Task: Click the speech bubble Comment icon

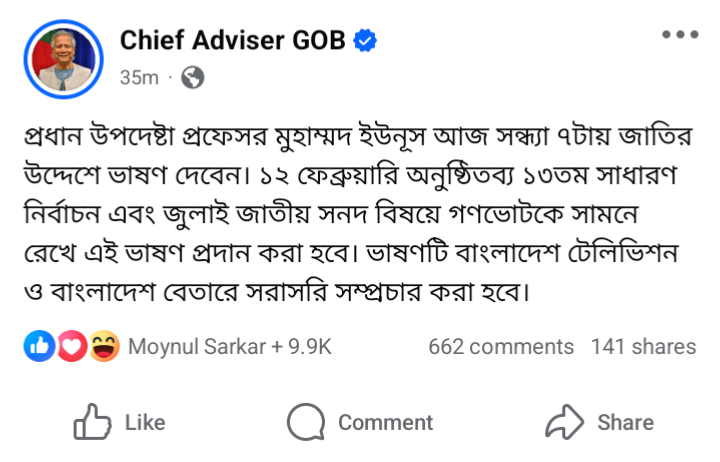Action: [305, 422]
